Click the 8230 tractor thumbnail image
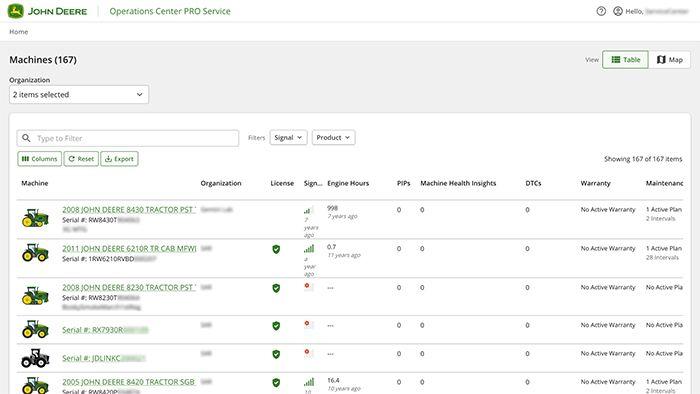 click(35, 295)
